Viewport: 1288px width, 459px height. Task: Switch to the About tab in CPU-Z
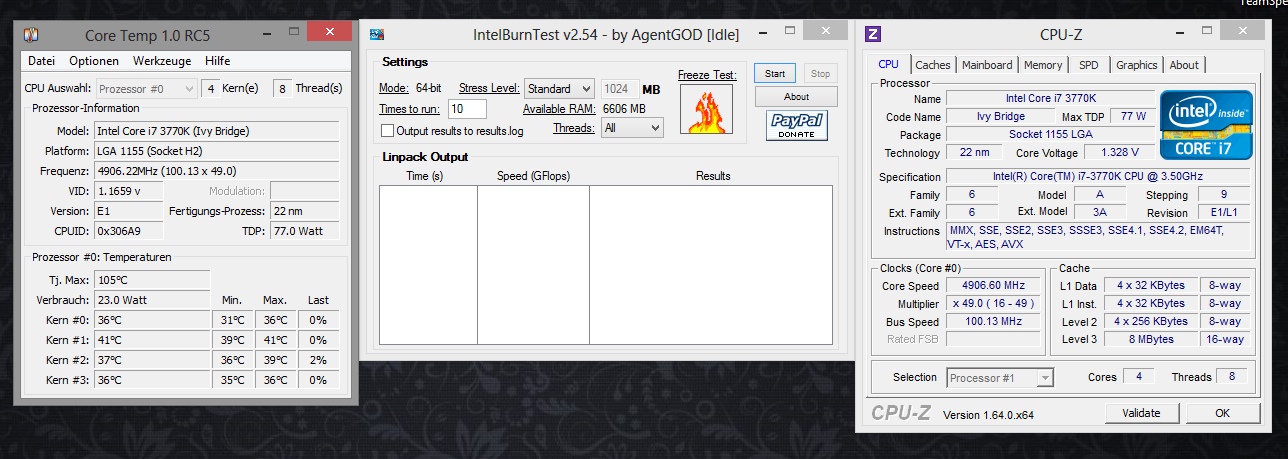1184,65
